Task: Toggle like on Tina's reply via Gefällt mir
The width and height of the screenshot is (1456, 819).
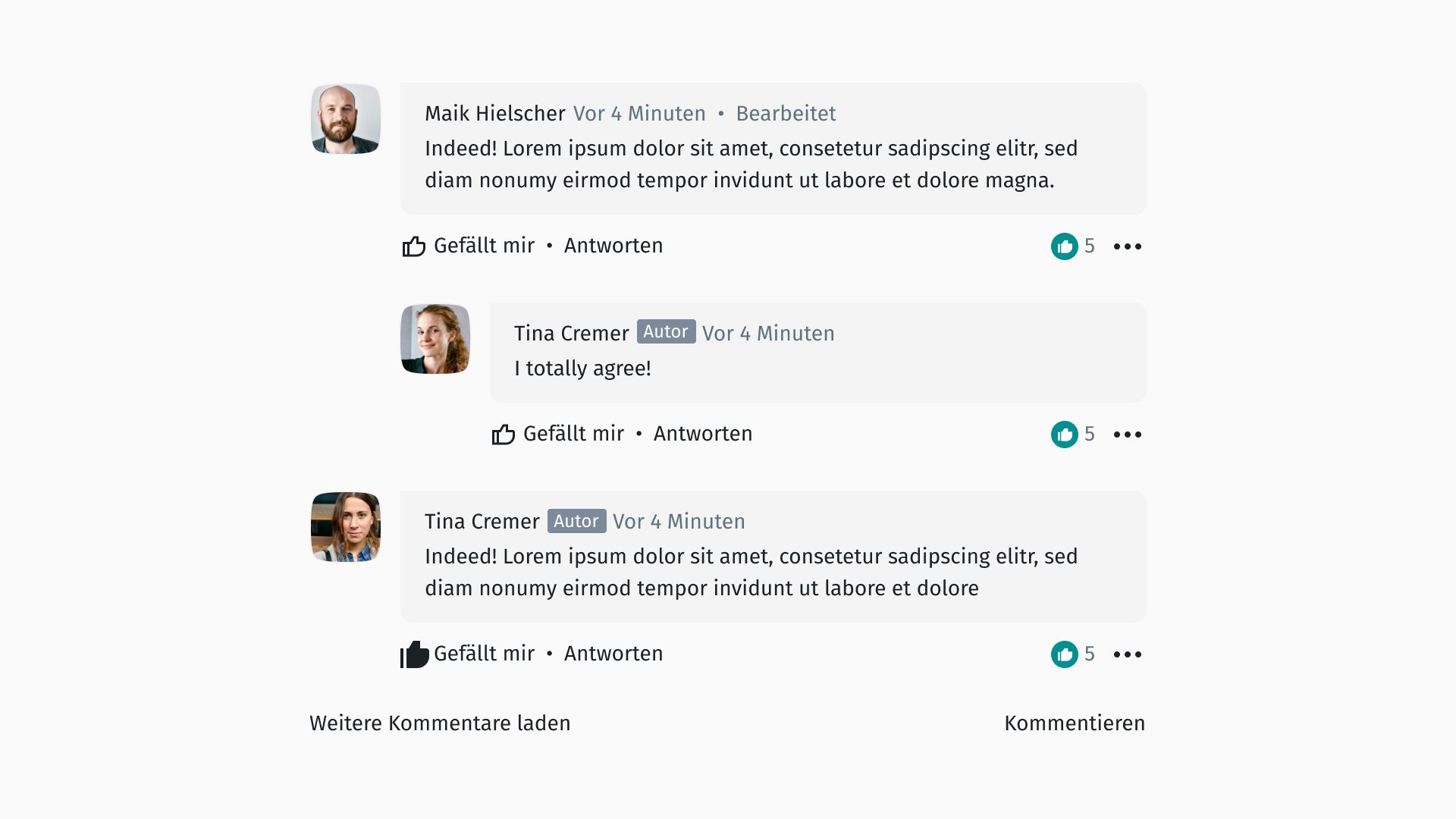Action: (x=573, y=434)
